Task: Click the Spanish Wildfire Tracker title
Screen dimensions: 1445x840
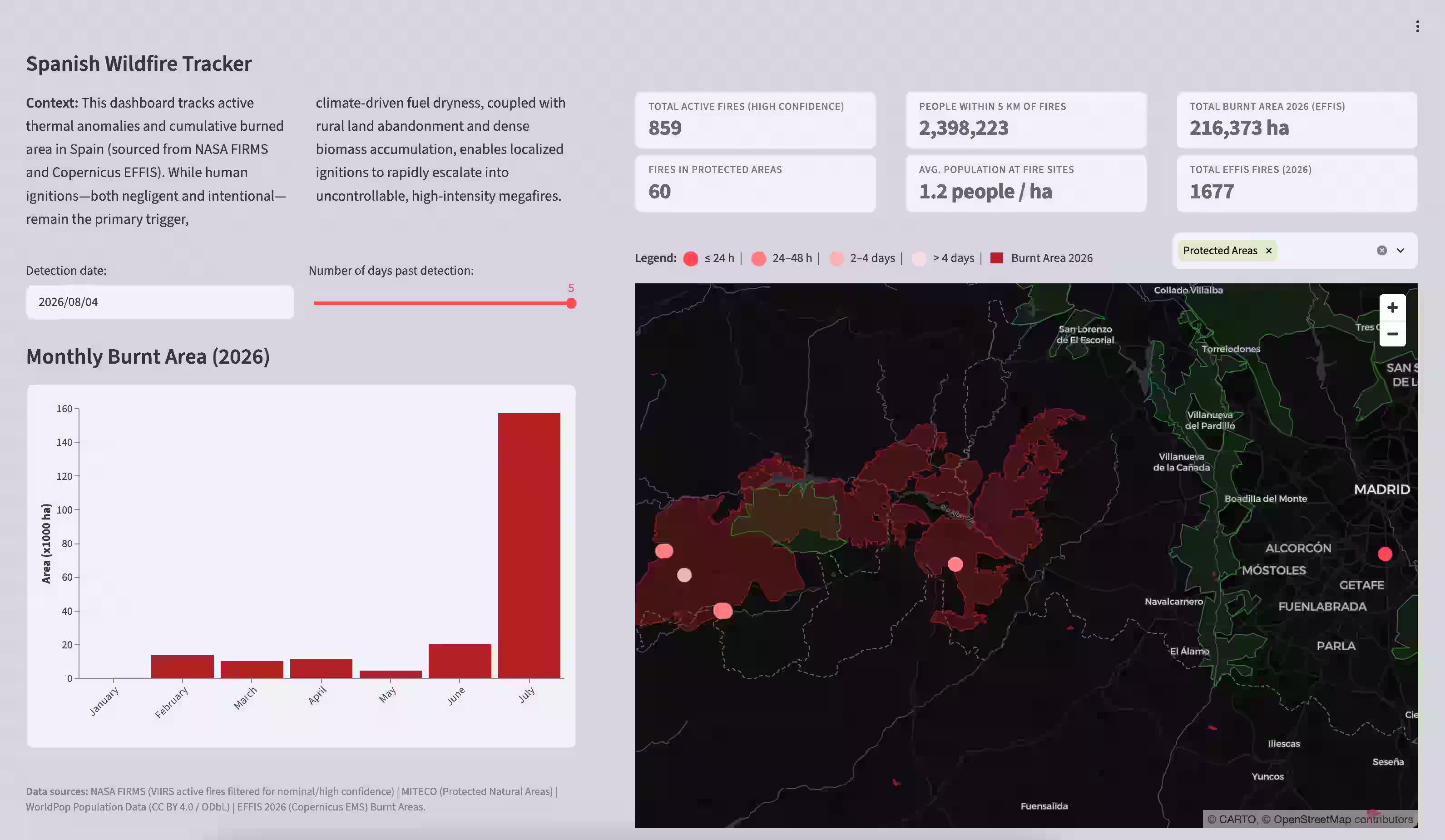Action: 139,64
